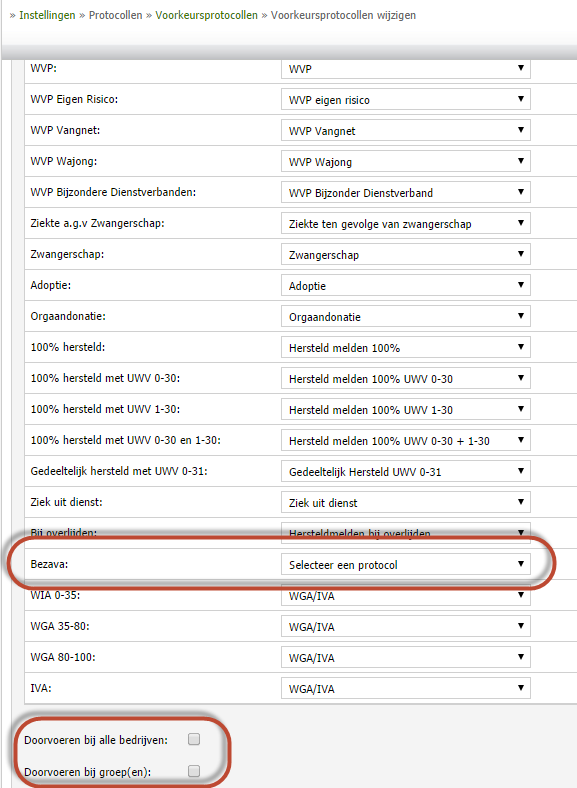Enable Doorvoeren bij alle bedrijven checkbox
Image resolution: width=577 pixels, height=788 pixels.
tap(194, 739)
